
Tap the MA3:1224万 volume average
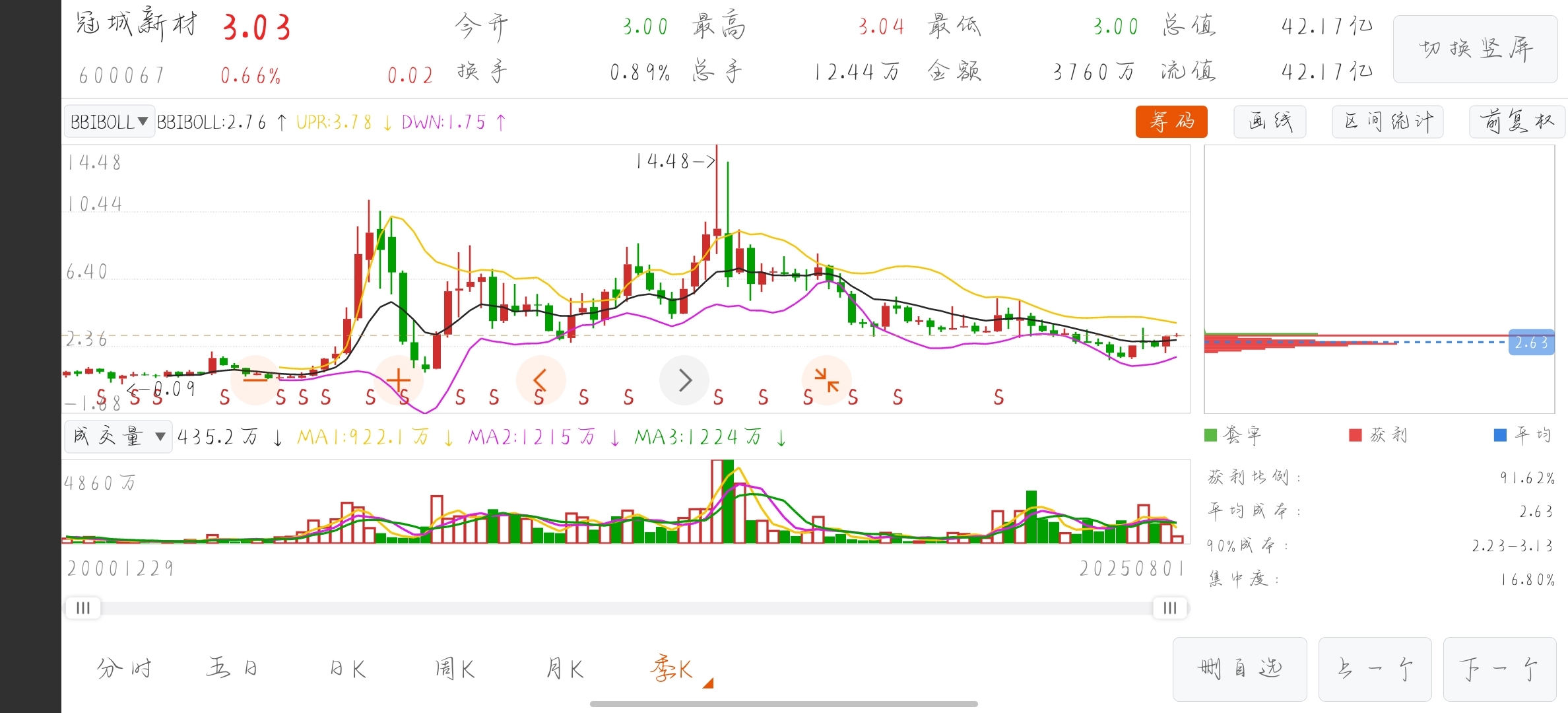click(x=698, y=437)
